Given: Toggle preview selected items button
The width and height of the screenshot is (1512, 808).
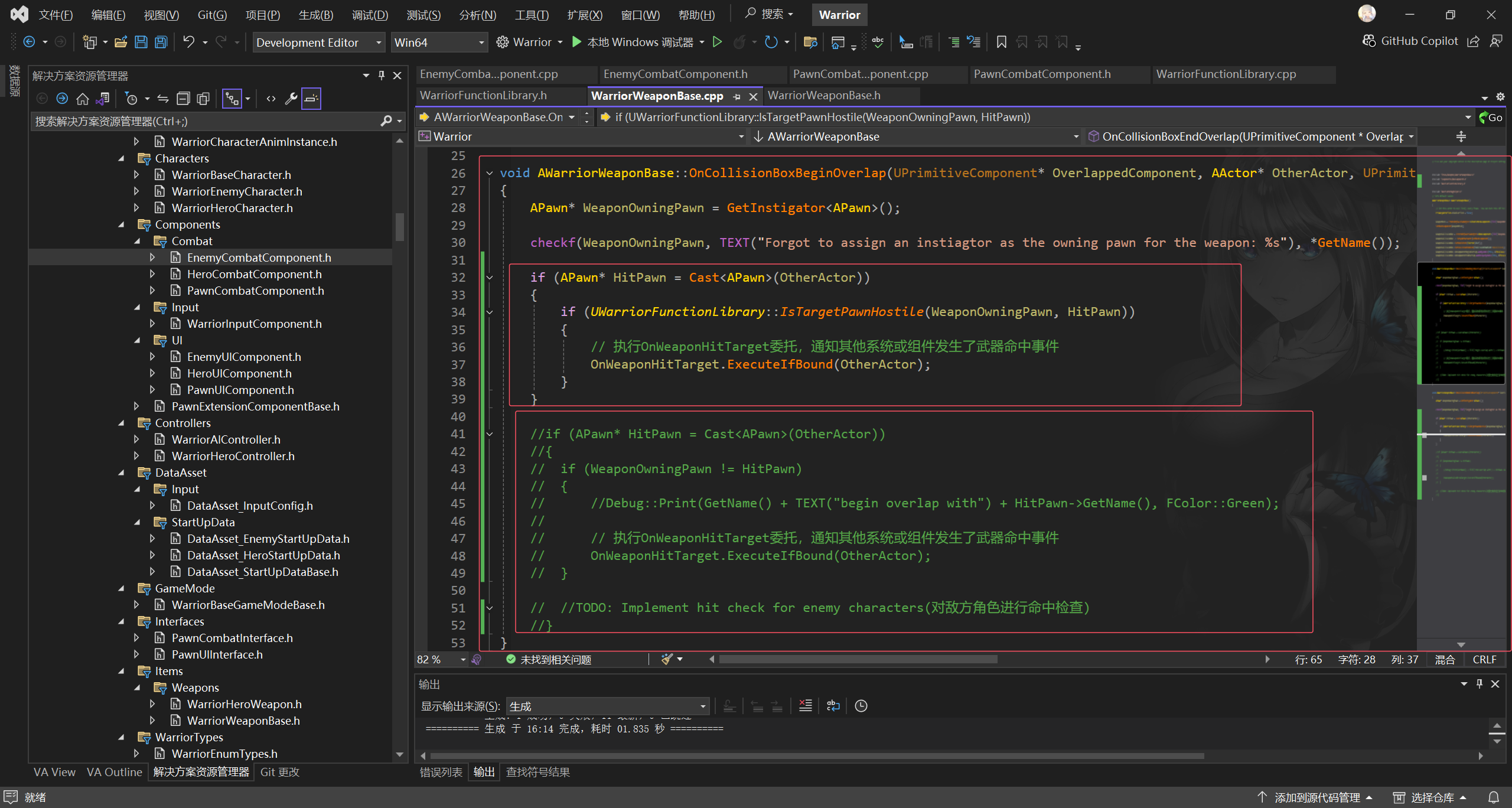Looking at the screenshot, I should coord(311,99).
